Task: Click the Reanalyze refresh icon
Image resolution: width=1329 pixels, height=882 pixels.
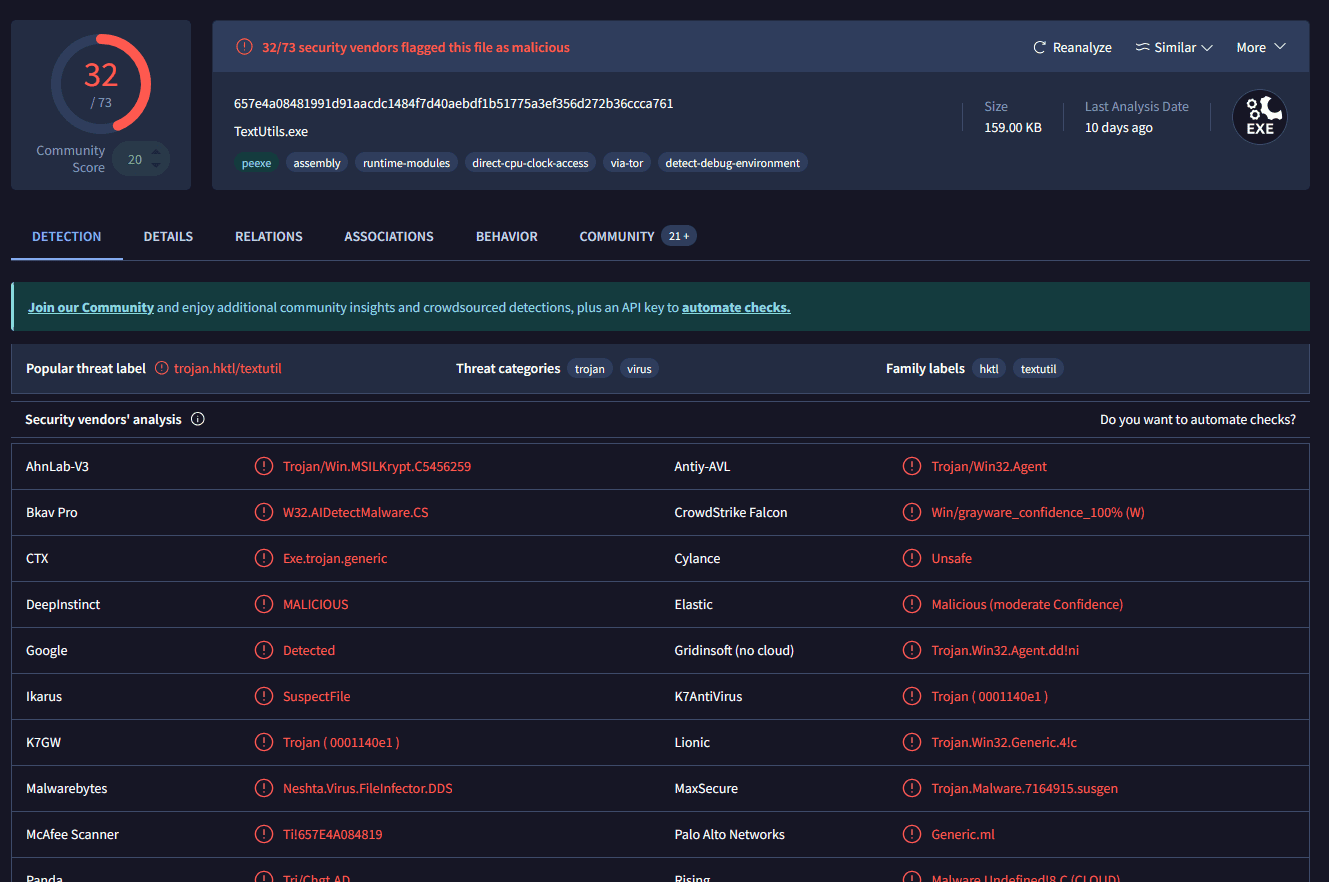Action: 1040,48
